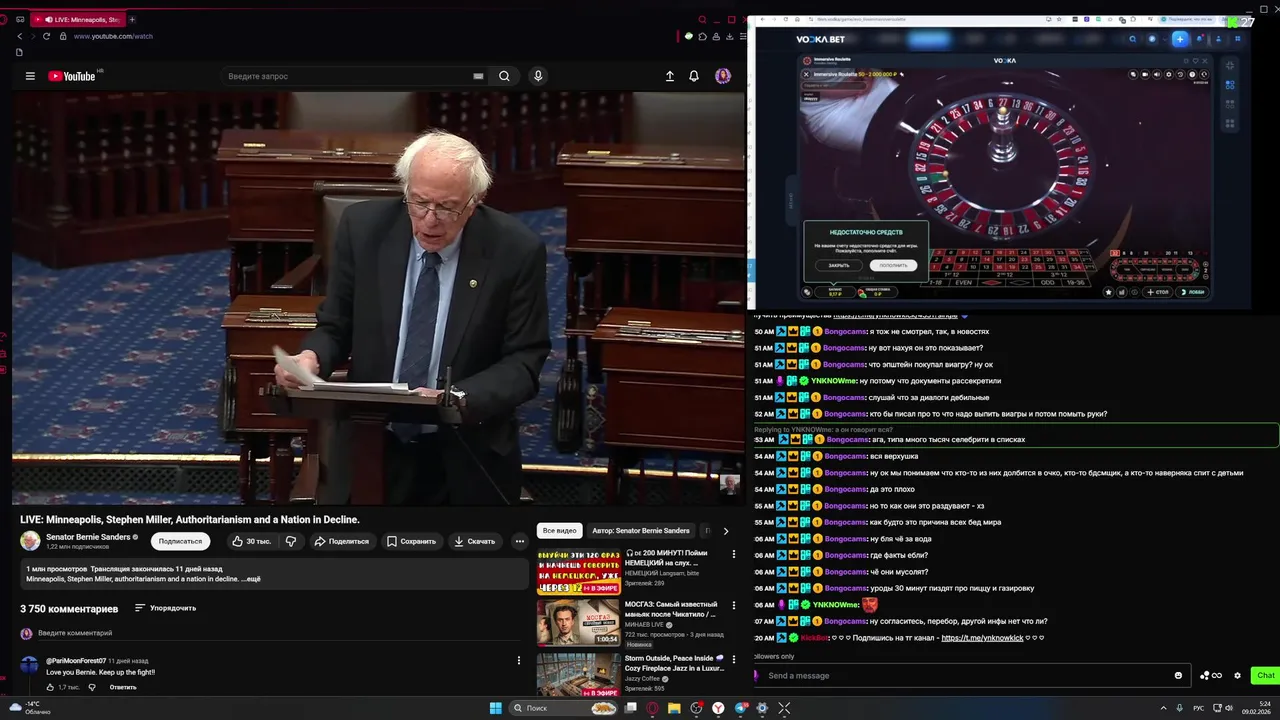Click the Vodka Bet search icon
The height and width of the screenshot is (720, 1280).
1132,39
